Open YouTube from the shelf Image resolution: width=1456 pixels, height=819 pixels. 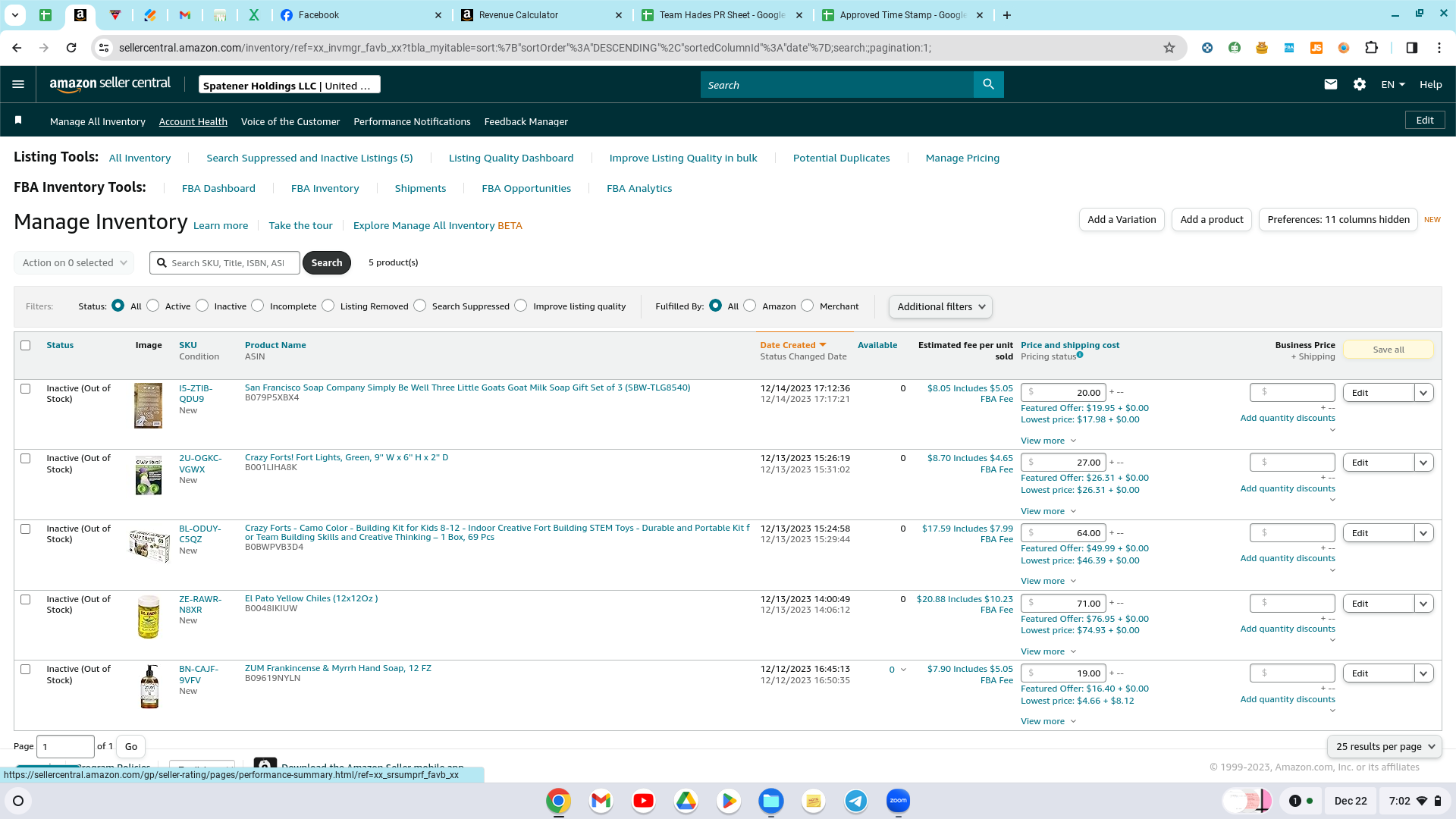point(643,801)
